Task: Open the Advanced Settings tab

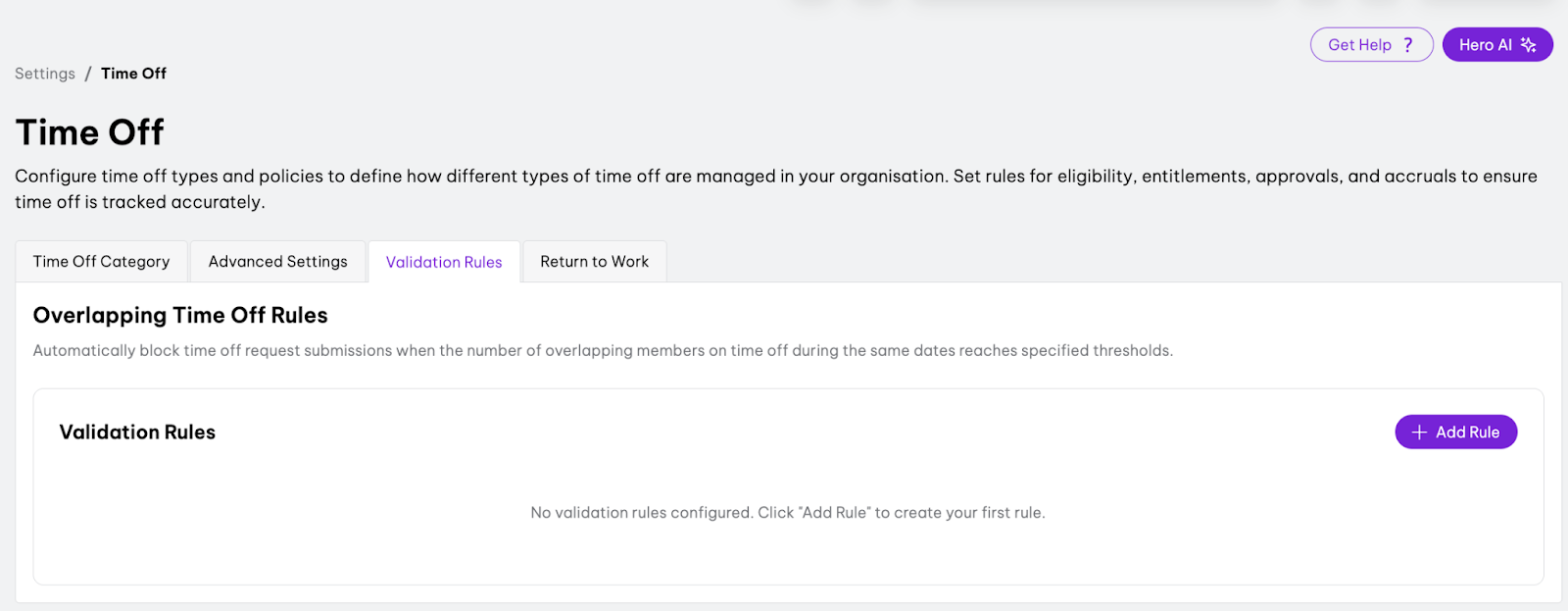Action: (277, 262)
